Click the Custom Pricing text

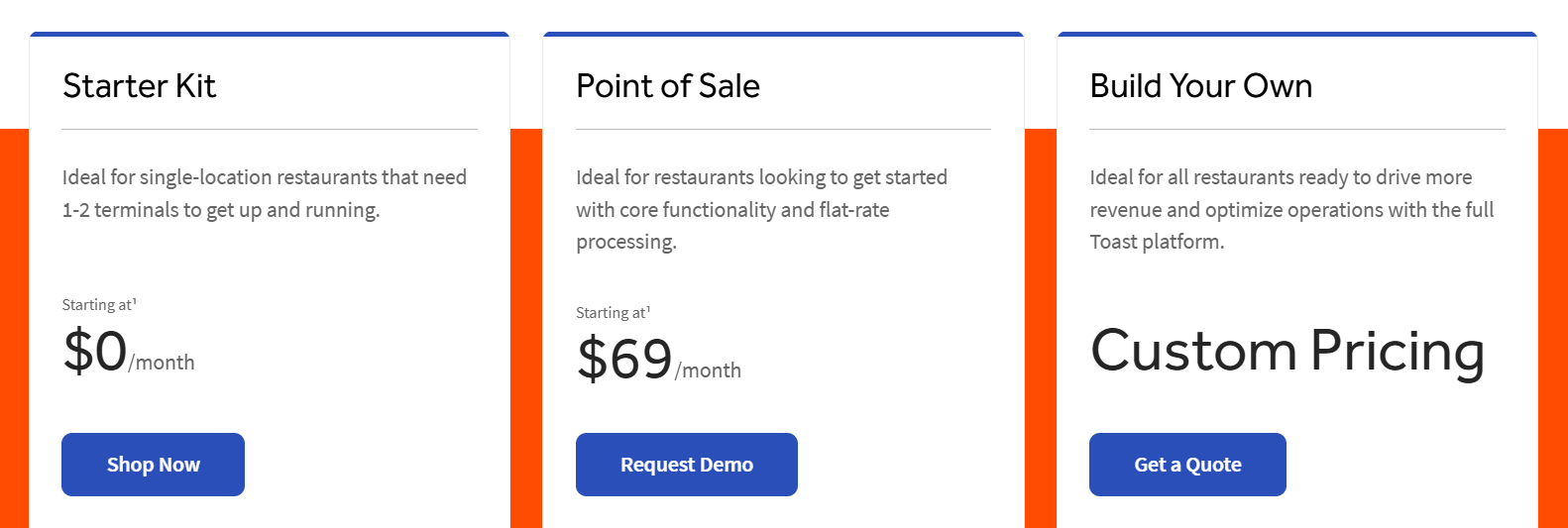(x=1287, y=352)
